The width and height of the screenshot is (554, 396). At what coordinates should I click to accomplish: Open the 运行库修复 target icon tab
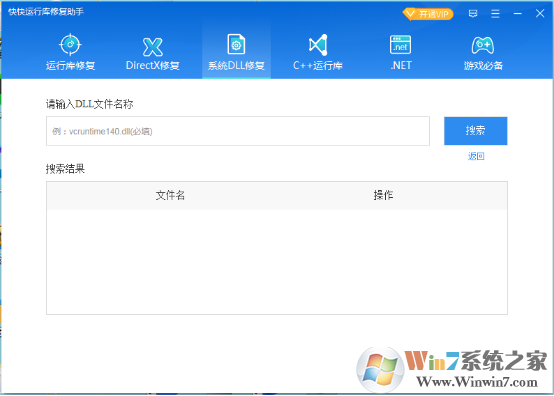(x=70, y=45)
